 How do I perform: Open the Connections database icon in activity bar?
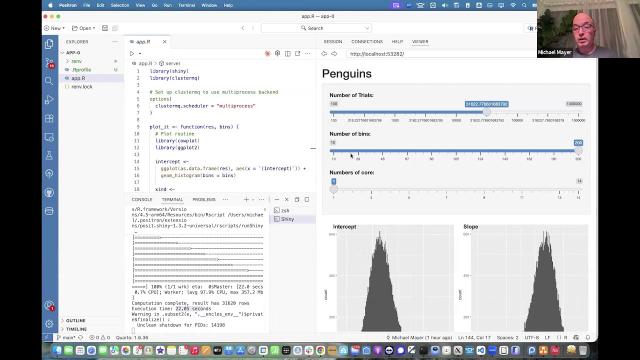point(49,211)
